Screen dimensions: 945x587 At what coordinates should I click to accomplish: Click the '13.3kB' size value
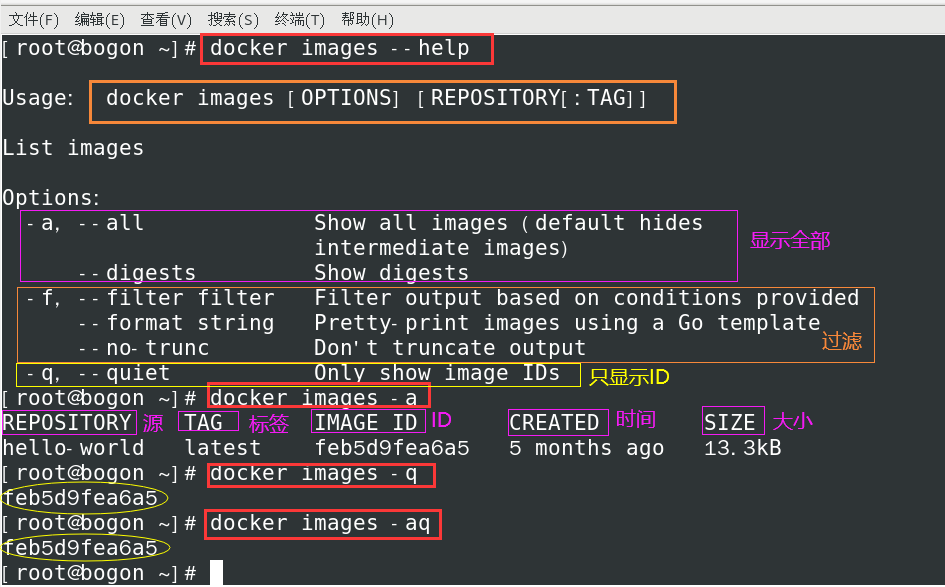(742, 448)
